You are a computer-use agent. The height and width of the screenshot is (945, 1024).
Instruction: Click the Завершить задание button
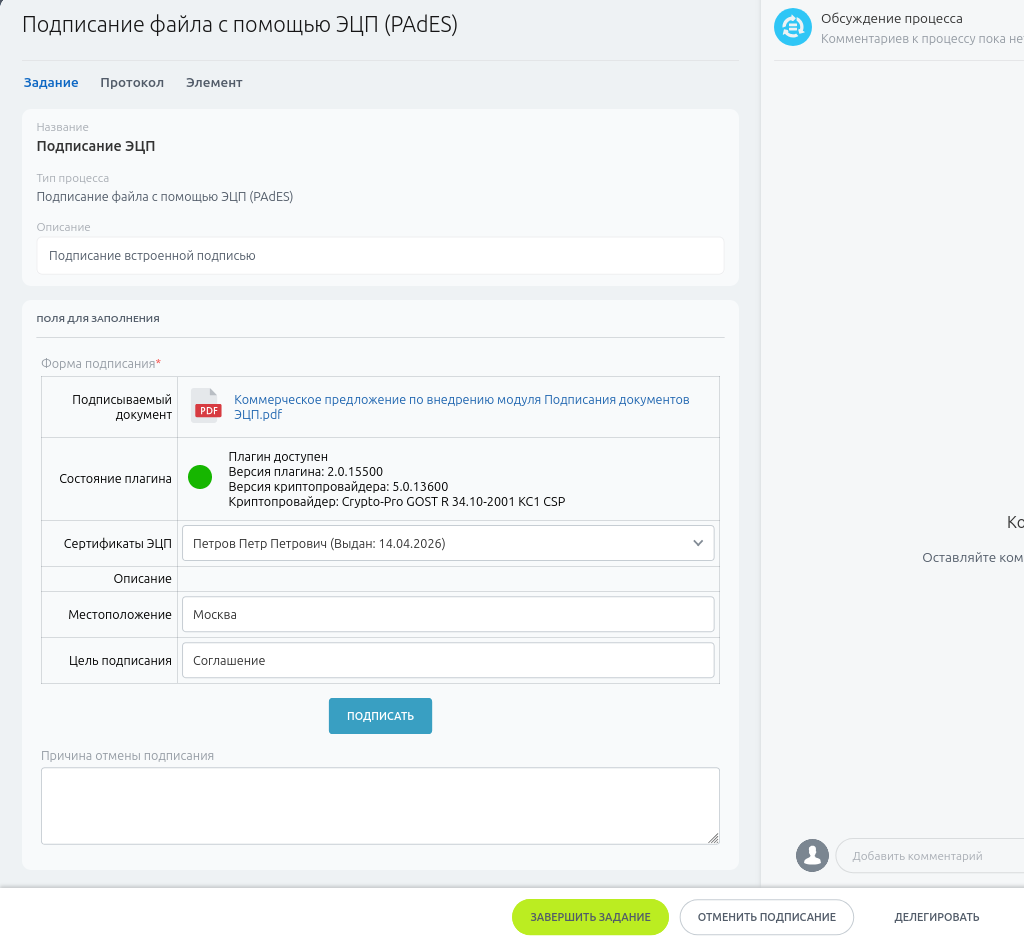click(x=590, y=917)
